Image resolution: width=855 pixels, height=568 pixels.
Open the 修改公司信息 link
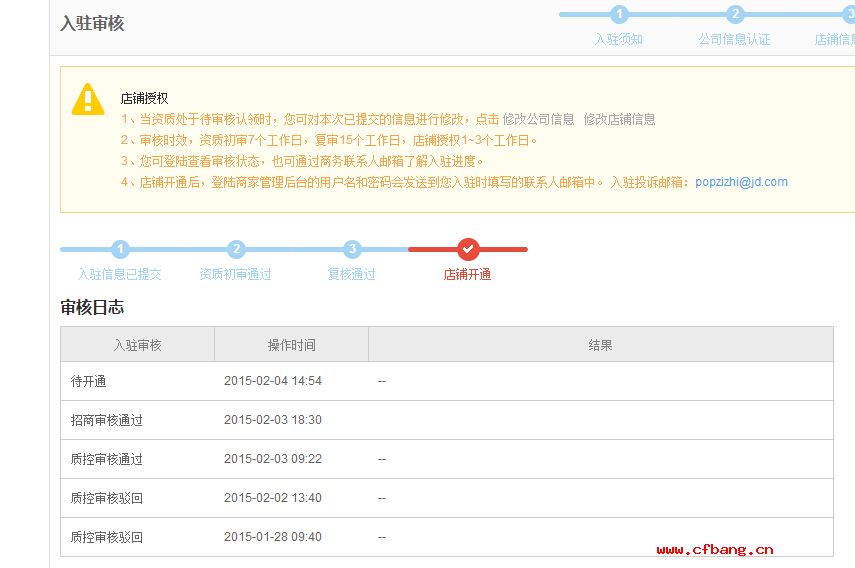point(538,119)
